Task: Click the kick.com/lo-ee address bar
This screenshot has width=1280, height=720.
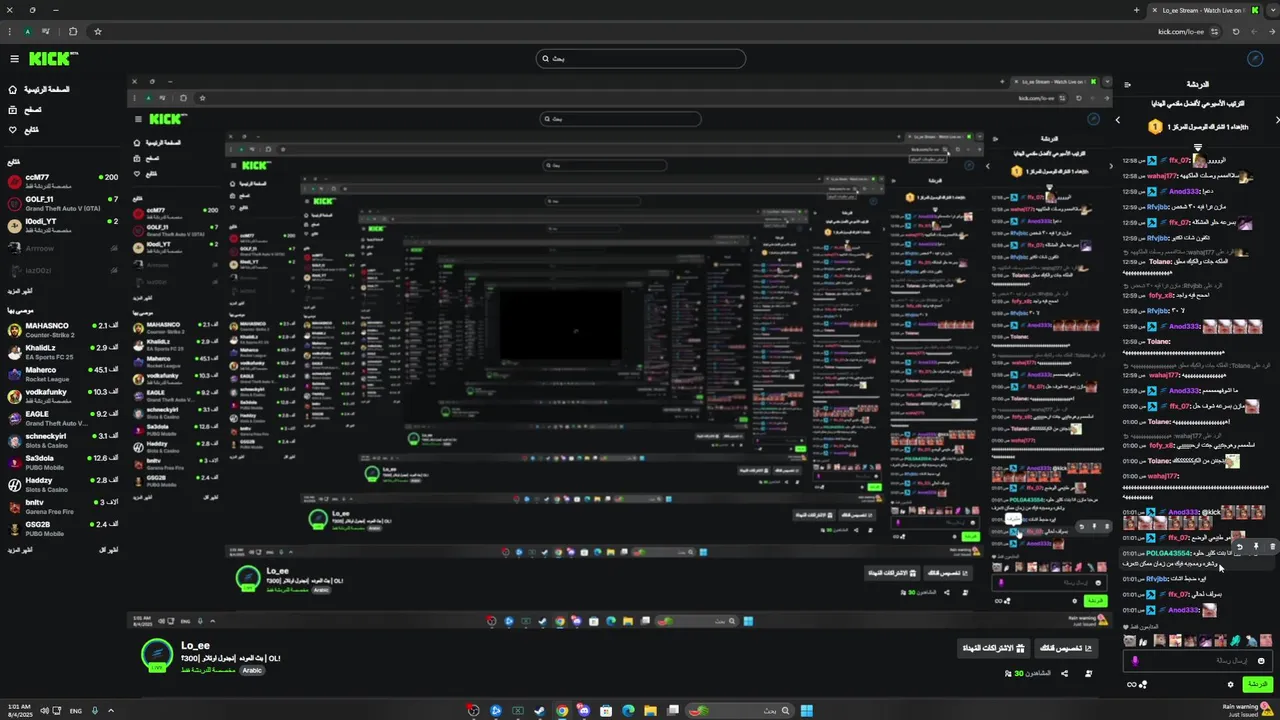Action: click(x=1180, y=32)
